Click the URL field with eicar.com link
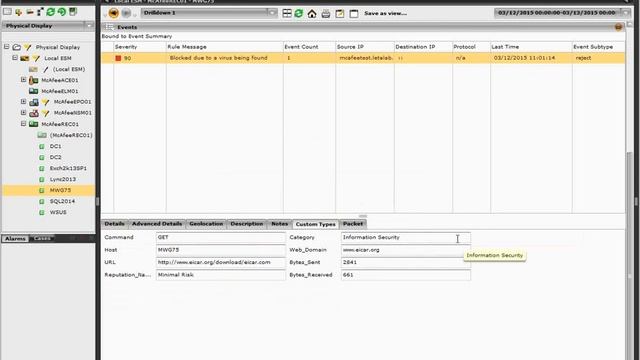The height and width of the screenshot is (360, 640). [221, 262]
